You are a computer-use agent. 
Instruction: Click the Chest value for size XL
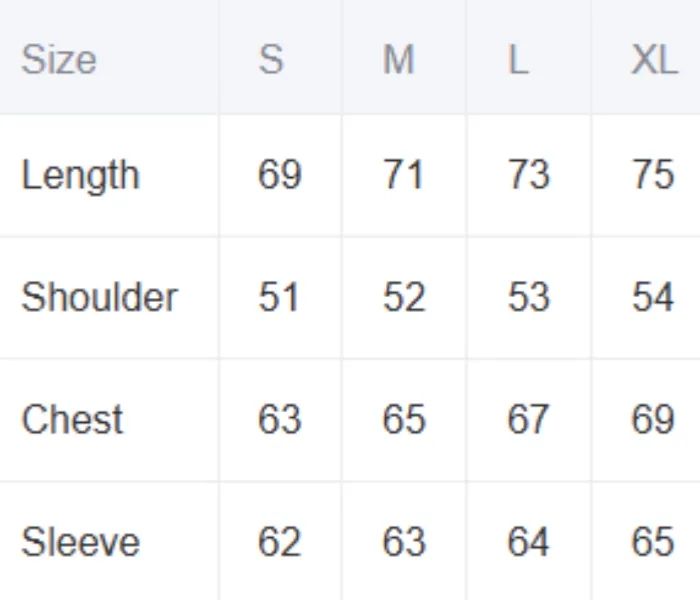[652, 420]
